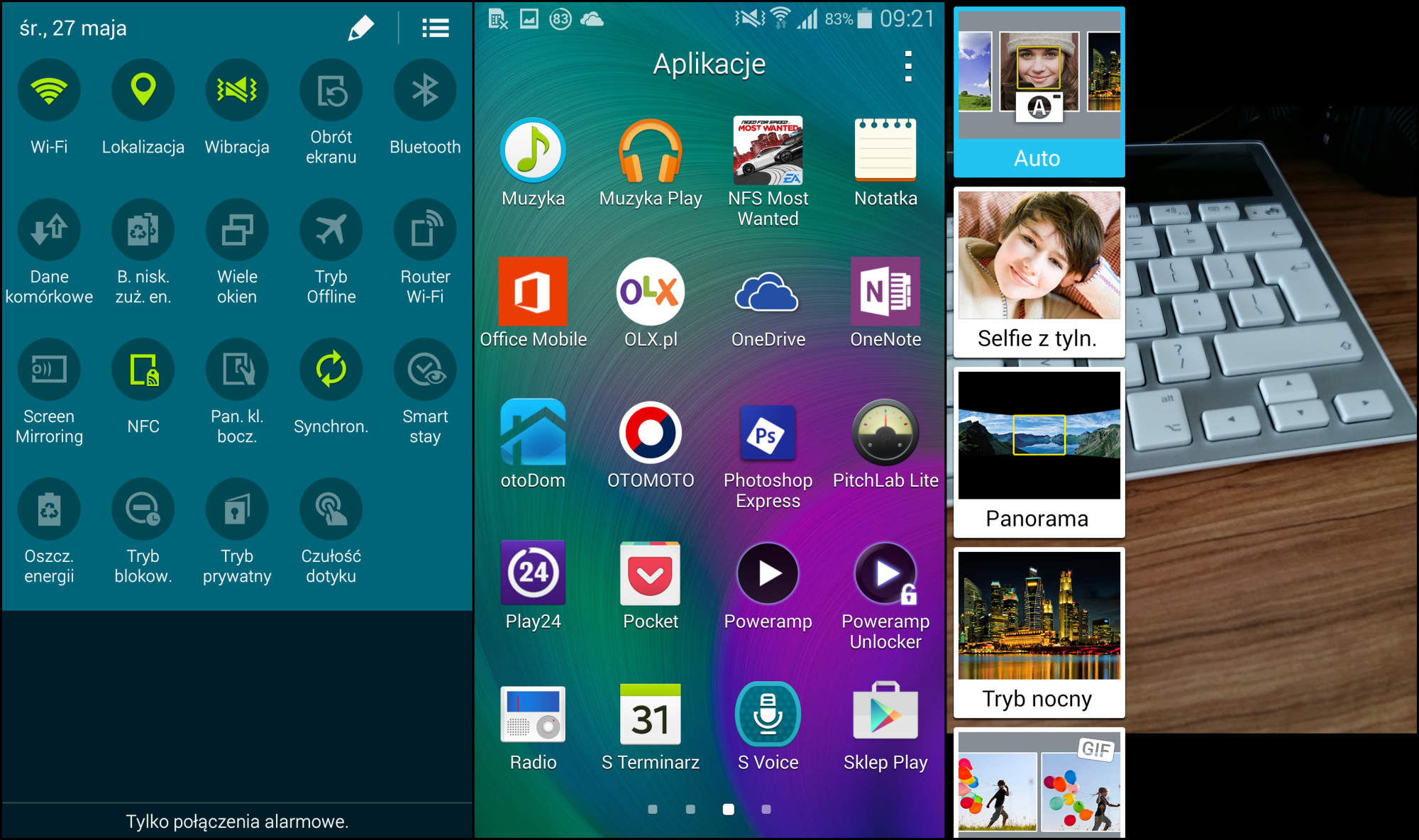Toggle Dane komórkowe mobile data
The height and width of the screenshot is (840, 1419).
pyautogui.click(x=49, y=230)
